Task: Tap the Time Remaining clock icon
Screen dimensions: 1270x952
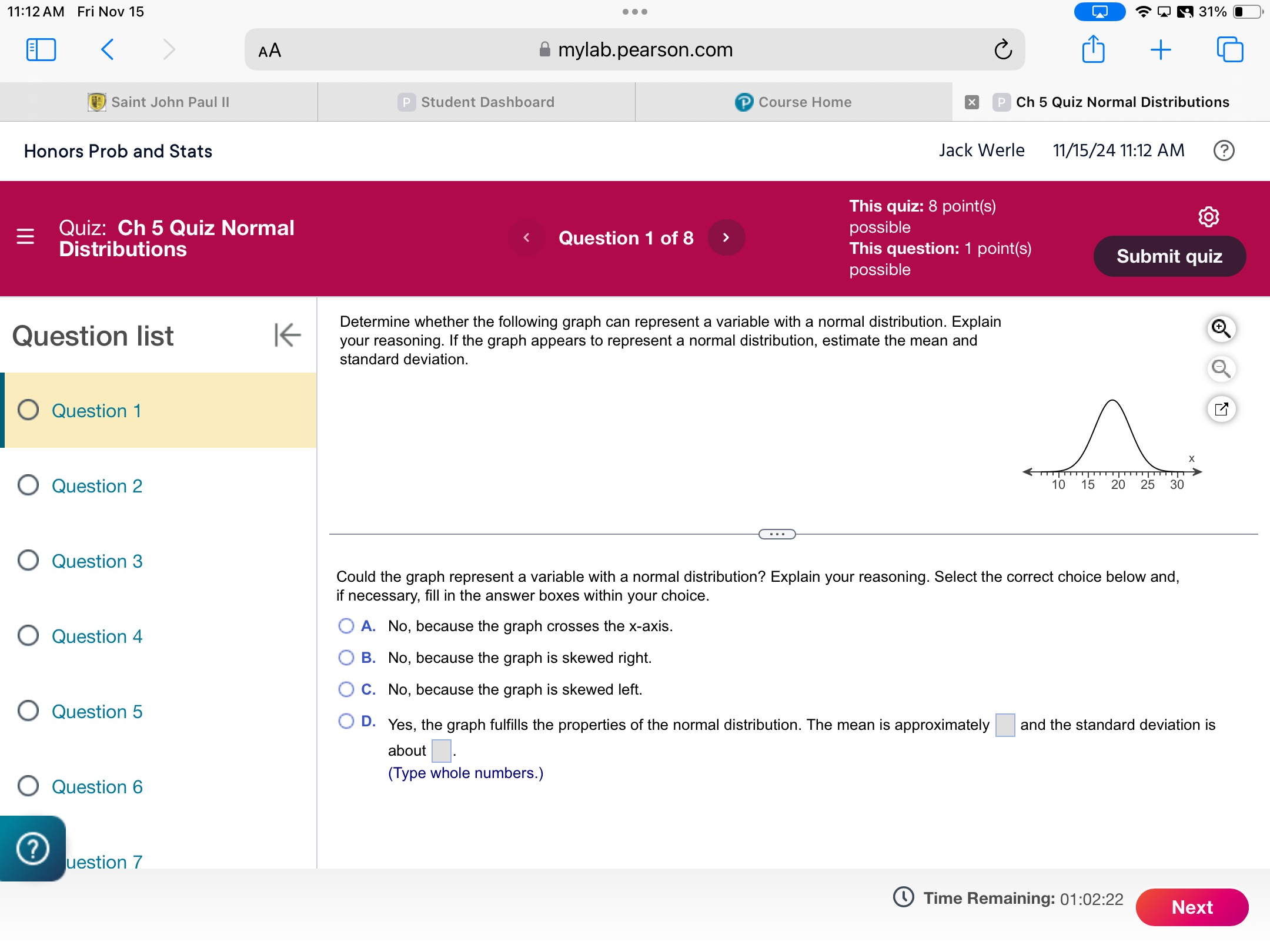Action: point(904,897)
